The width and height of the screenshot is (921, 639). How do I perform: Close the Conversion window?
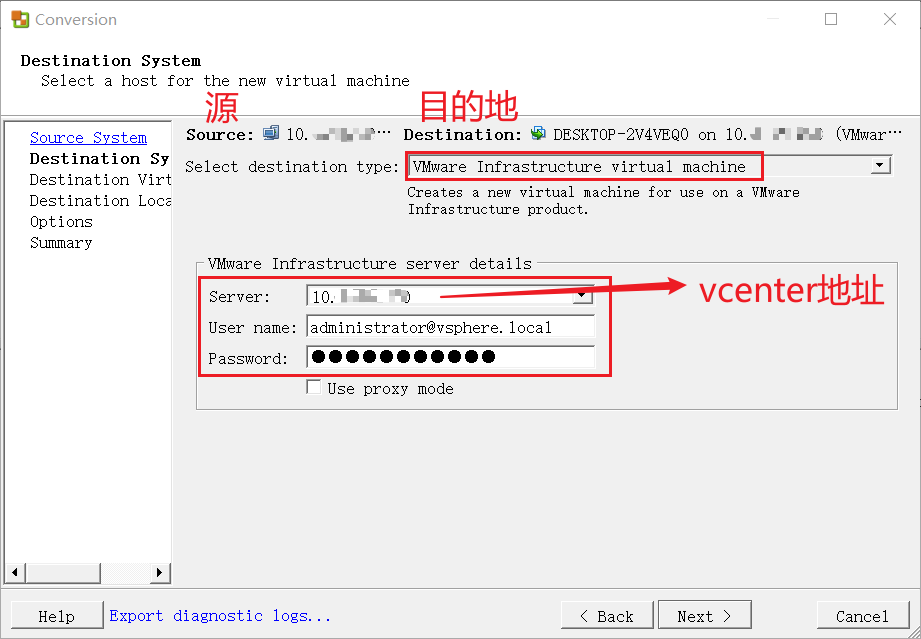pyautogui.click(x=890, y=19)
